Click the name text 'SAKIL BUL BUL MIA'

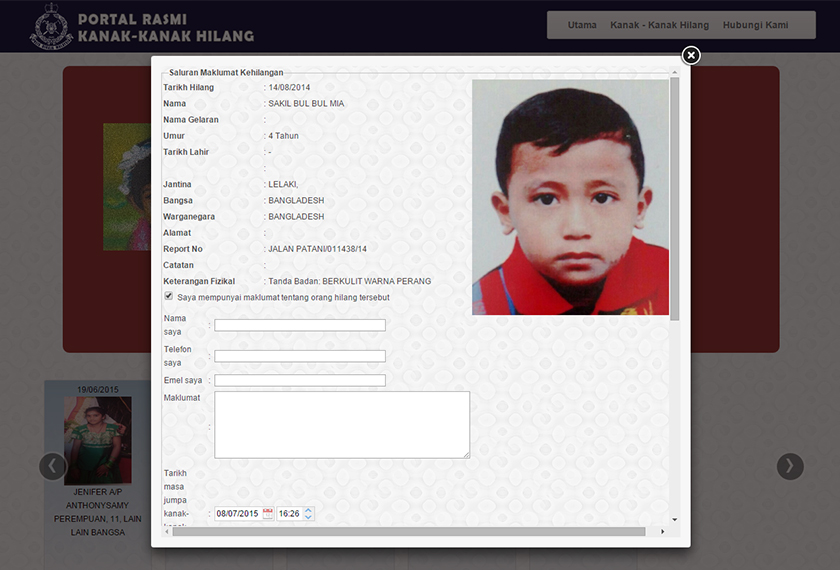(306, 103)
